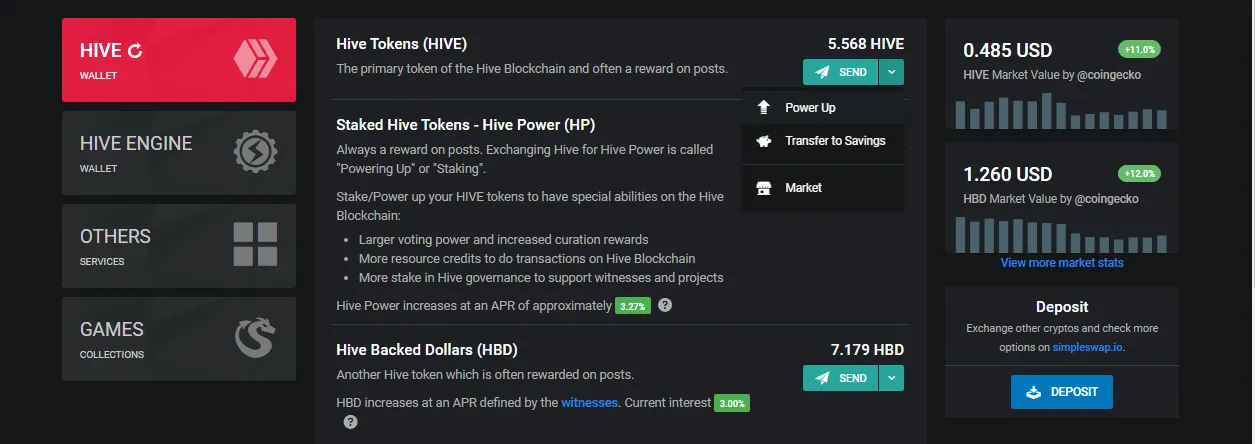Click the Deposit heading text

[x=1062, y=307]
